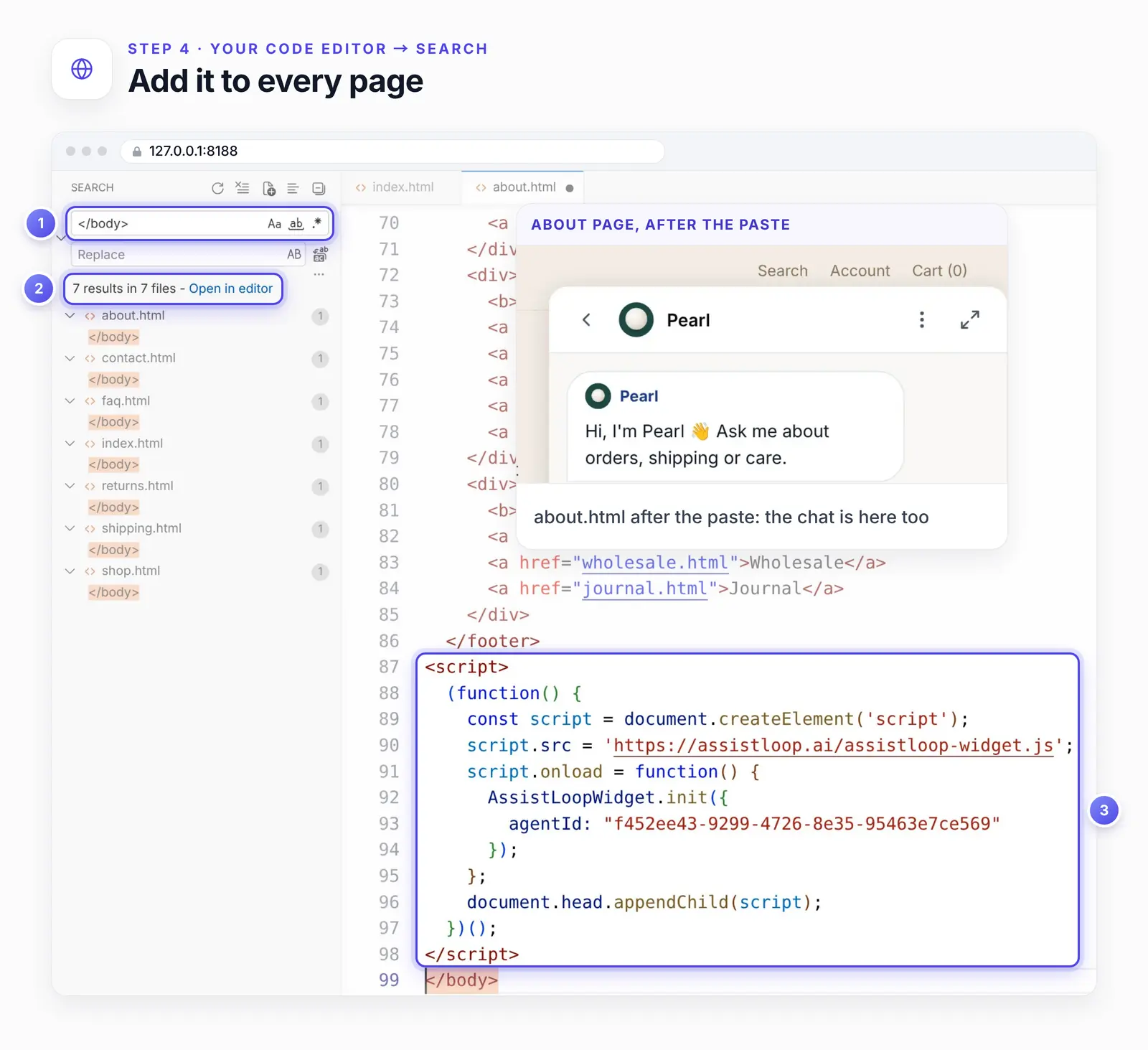Viewport: 1148px width, 1050px height.
Task: Toggle Use Regular Expression option
Action: tap(316, 223)
